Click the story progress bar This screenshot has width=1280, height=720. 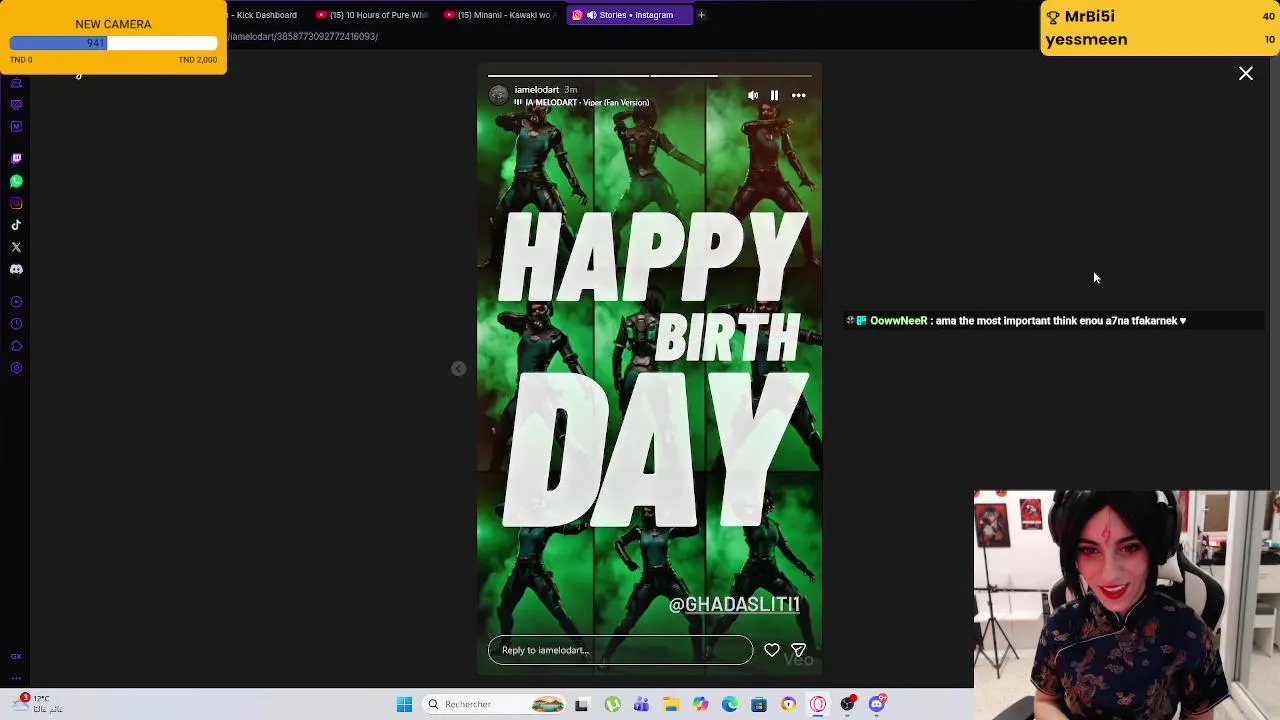coord(649,75)
